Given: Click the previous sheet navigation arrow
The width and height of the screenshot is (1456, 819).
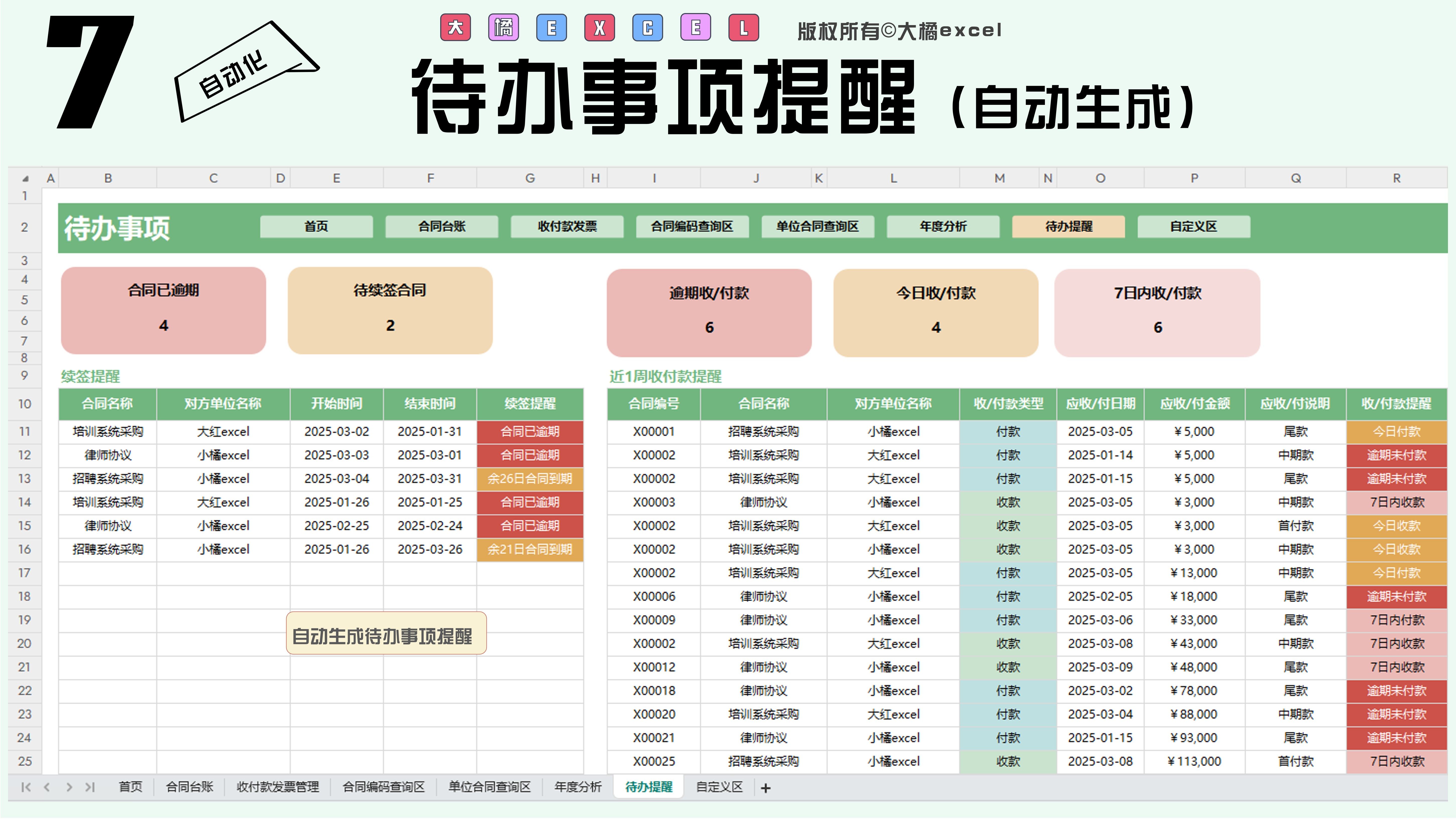Looking at the screenshot, I should coord(47,787).
